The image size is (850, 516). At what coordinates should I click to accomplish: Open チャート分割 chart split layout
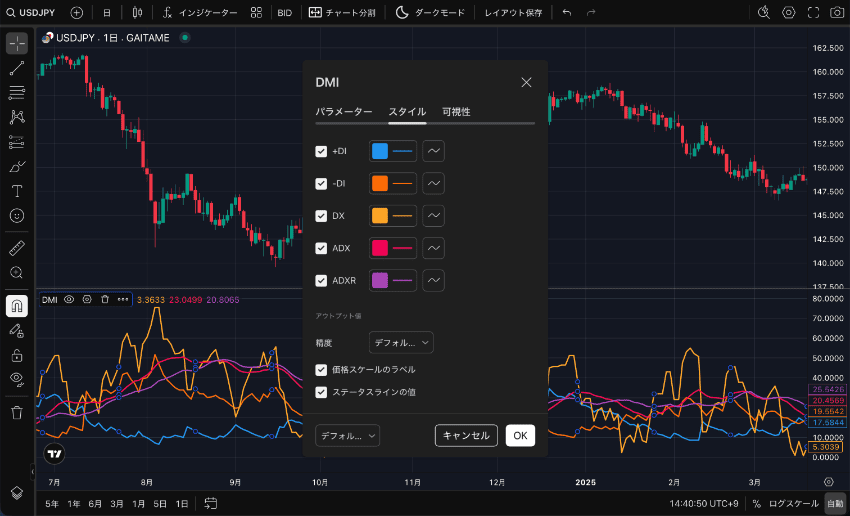pyautogui.click(x=342, y=12)
